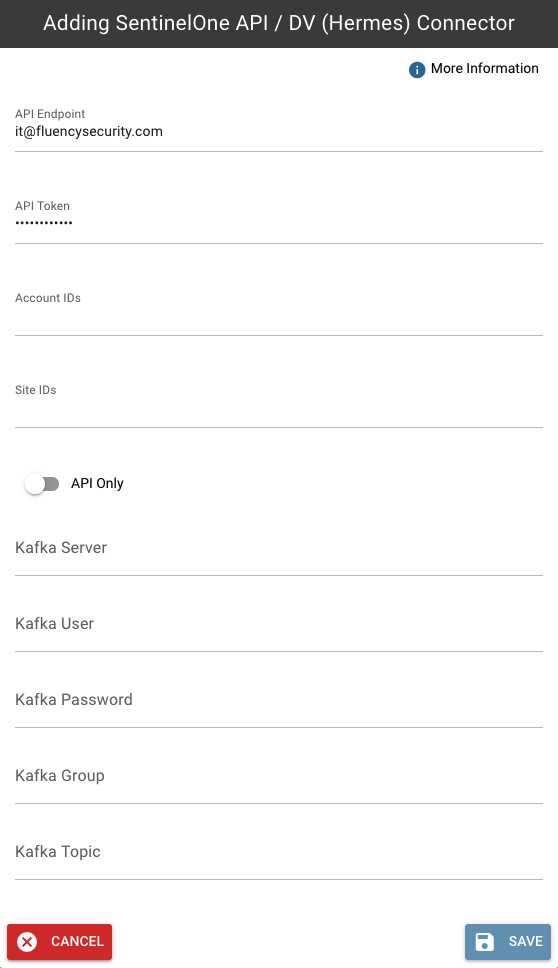The image size is (558, 968).
Task: Click the blue info circle icon
Action: (417, 70)
